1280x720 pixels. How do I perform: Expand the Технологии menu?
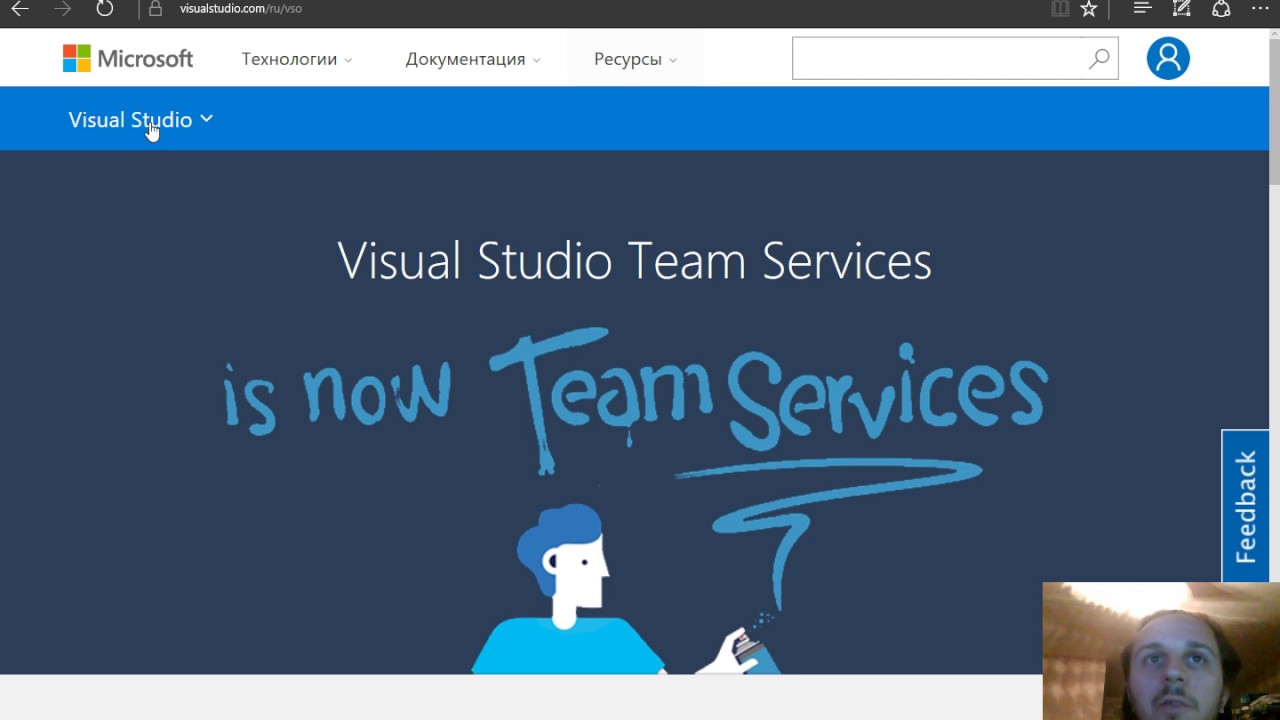pyautogui.click(x=297, y=59)
